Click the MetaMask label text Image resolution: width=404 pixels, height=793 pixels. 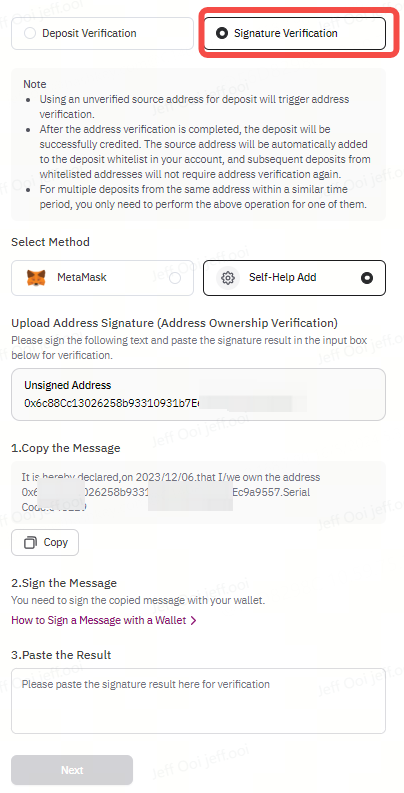point(82,277)
